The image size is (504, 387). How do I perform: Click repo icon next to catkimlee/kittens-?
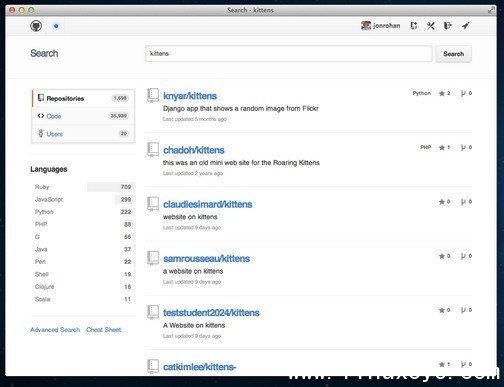(x=153, y=366)
